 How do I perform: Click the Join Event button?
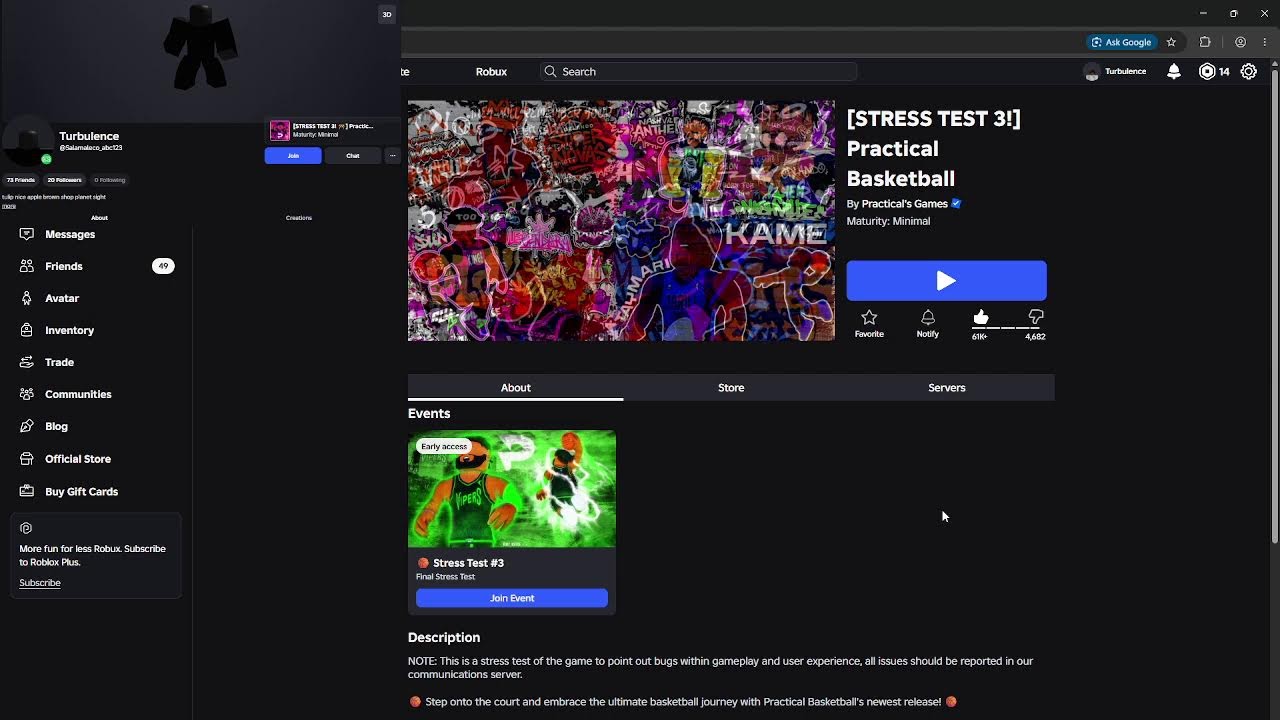pos(512,598)
